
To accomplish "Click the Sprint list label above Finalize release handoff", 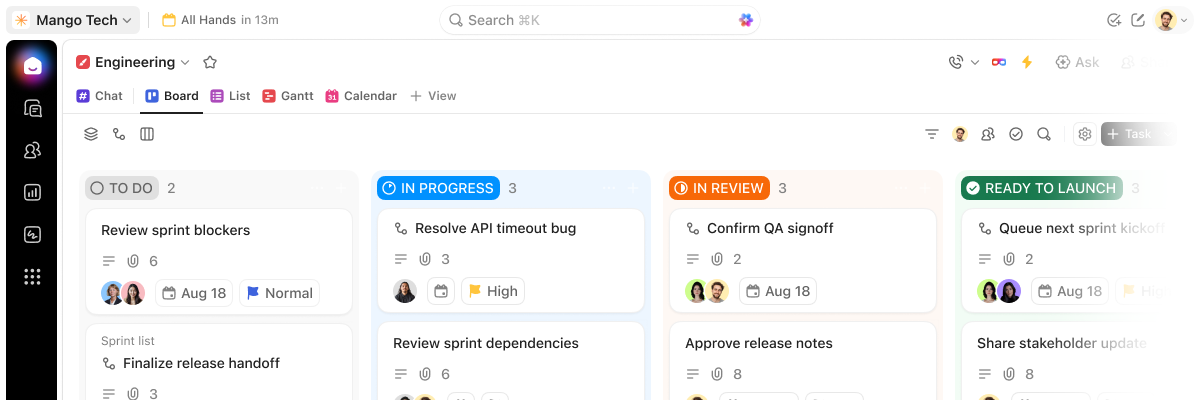I will click(x=128, y=341).
